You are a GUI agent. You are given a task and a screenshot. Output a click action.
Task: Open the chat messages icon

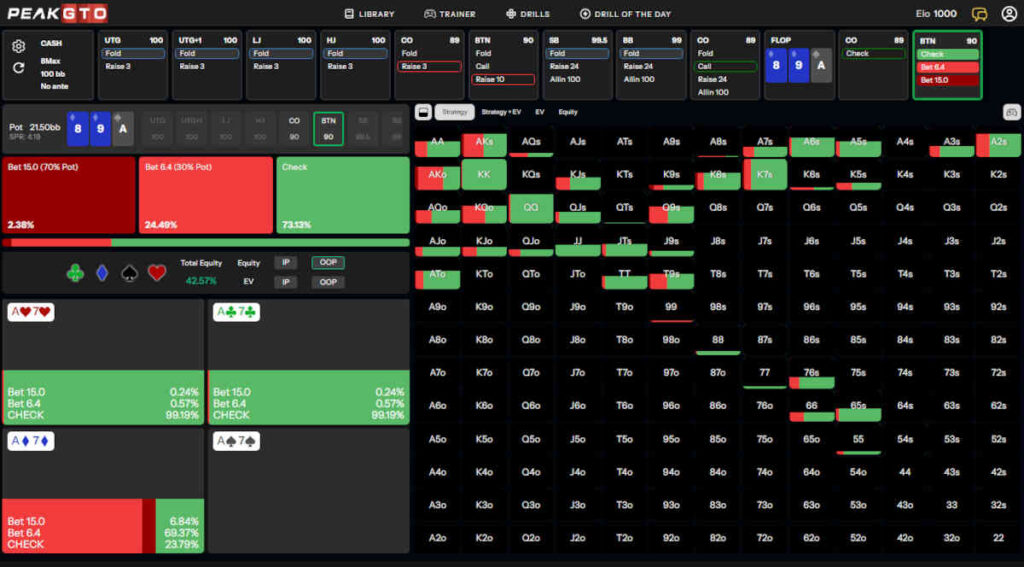pos(979,14)
